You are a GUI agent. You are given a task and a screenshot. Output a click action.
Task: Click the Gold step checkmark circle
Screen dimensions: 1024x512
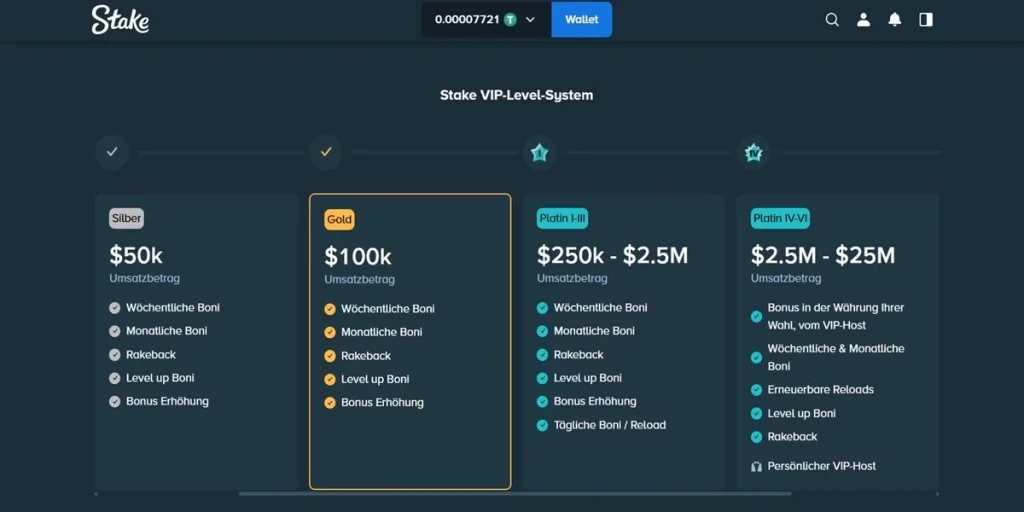(x=327, y=152)
